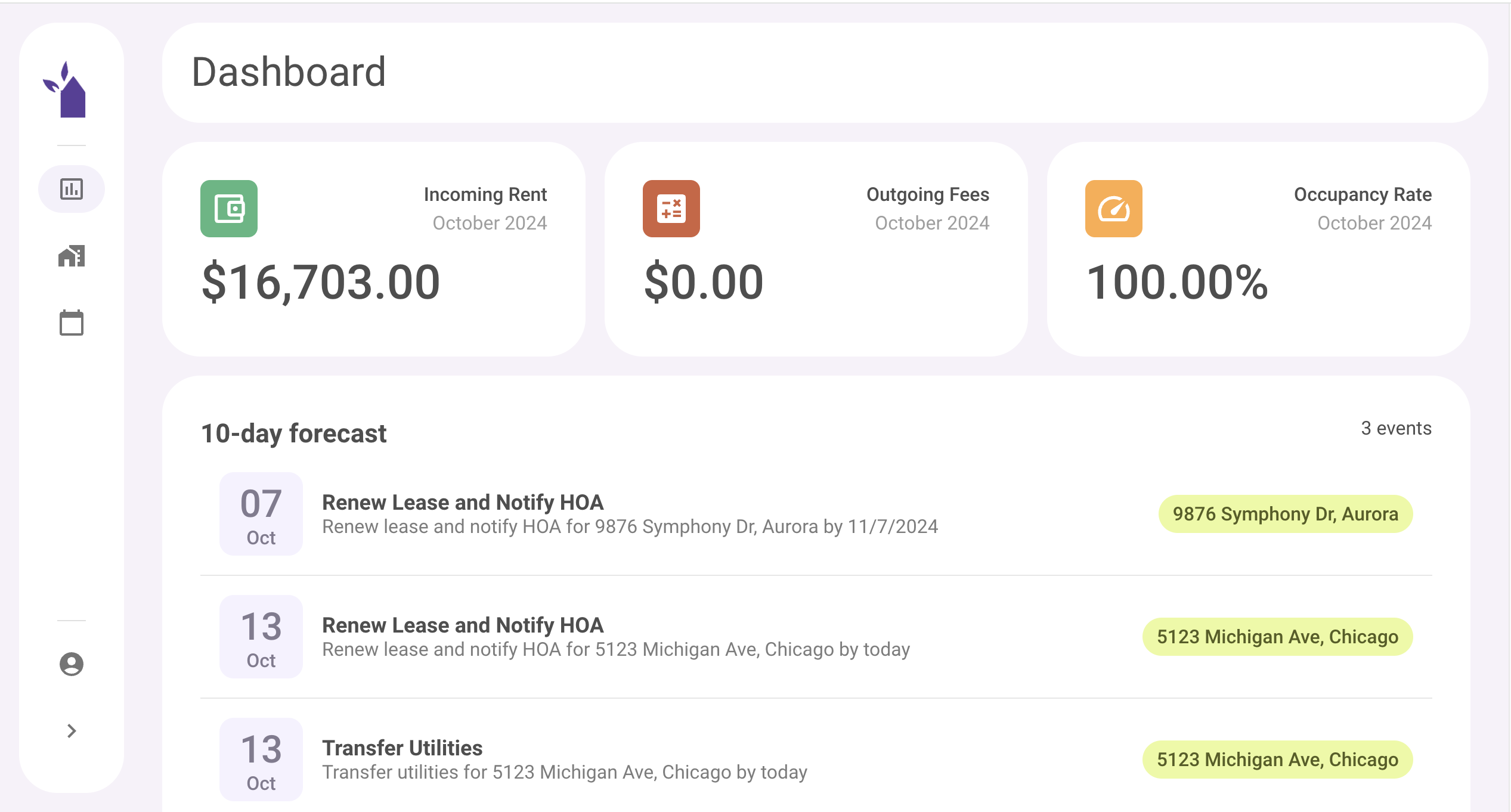
Task: Open the Transfer Utilities event
Action: coord(402,748)
